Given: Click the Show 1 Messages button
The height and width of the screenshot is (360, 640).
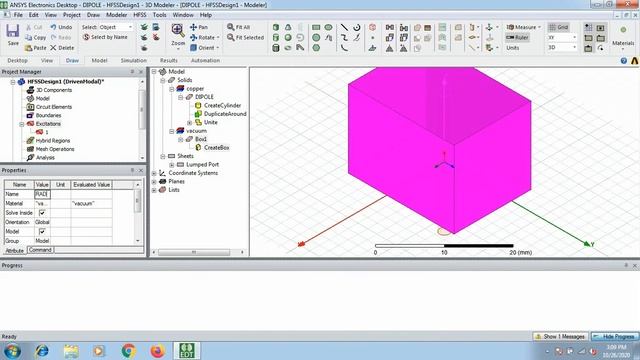Looking at the screenshot, I should [x=560, y=337].
